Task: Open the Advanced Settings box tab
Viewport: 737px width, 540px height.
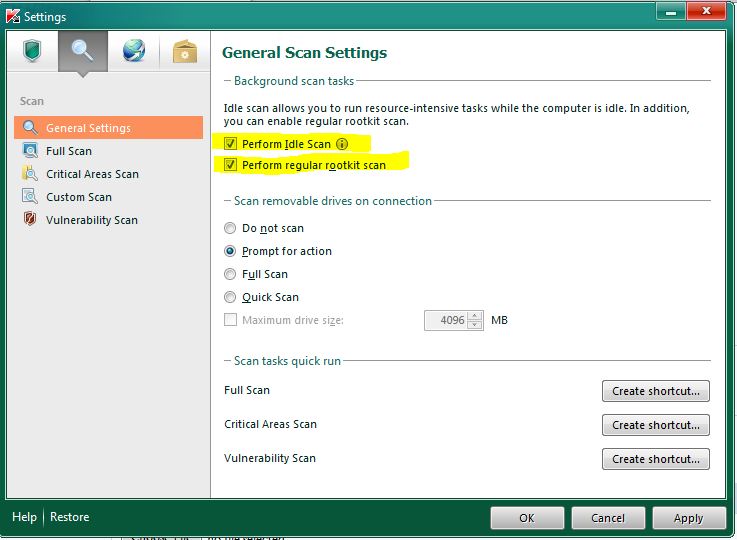Action: 185,51
